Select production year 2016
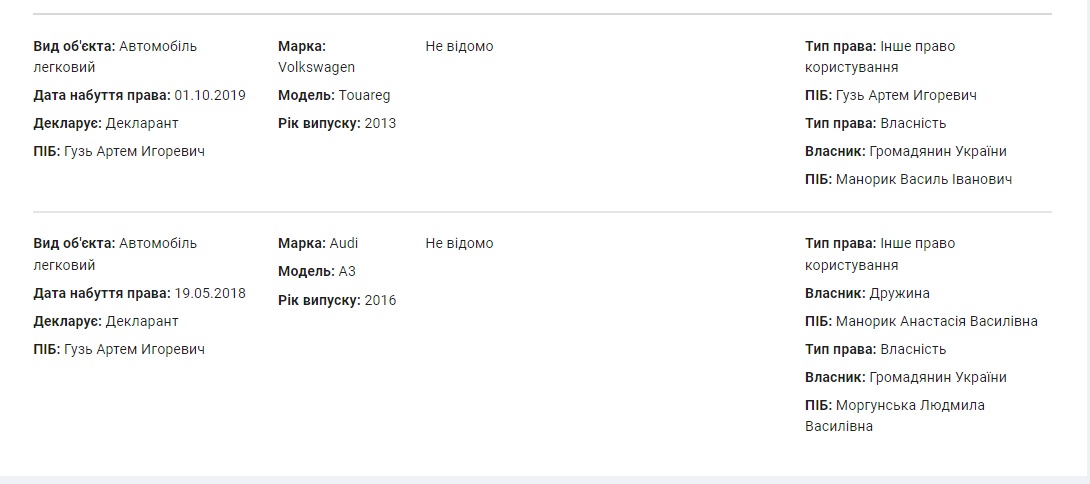Image resolution: width=1090 pixels, height=484 pixels. pos(380,300)
